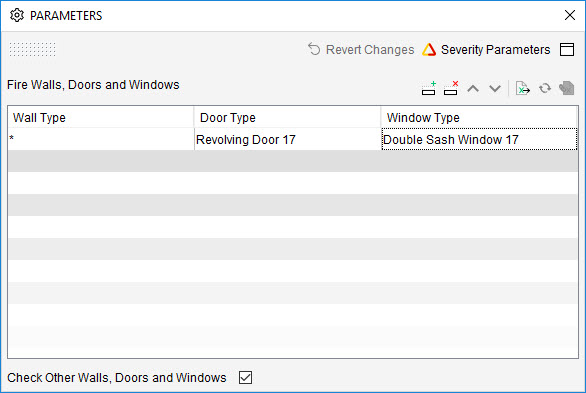Click the Window Type column header
586x393 pixels.
coord(479,117)
